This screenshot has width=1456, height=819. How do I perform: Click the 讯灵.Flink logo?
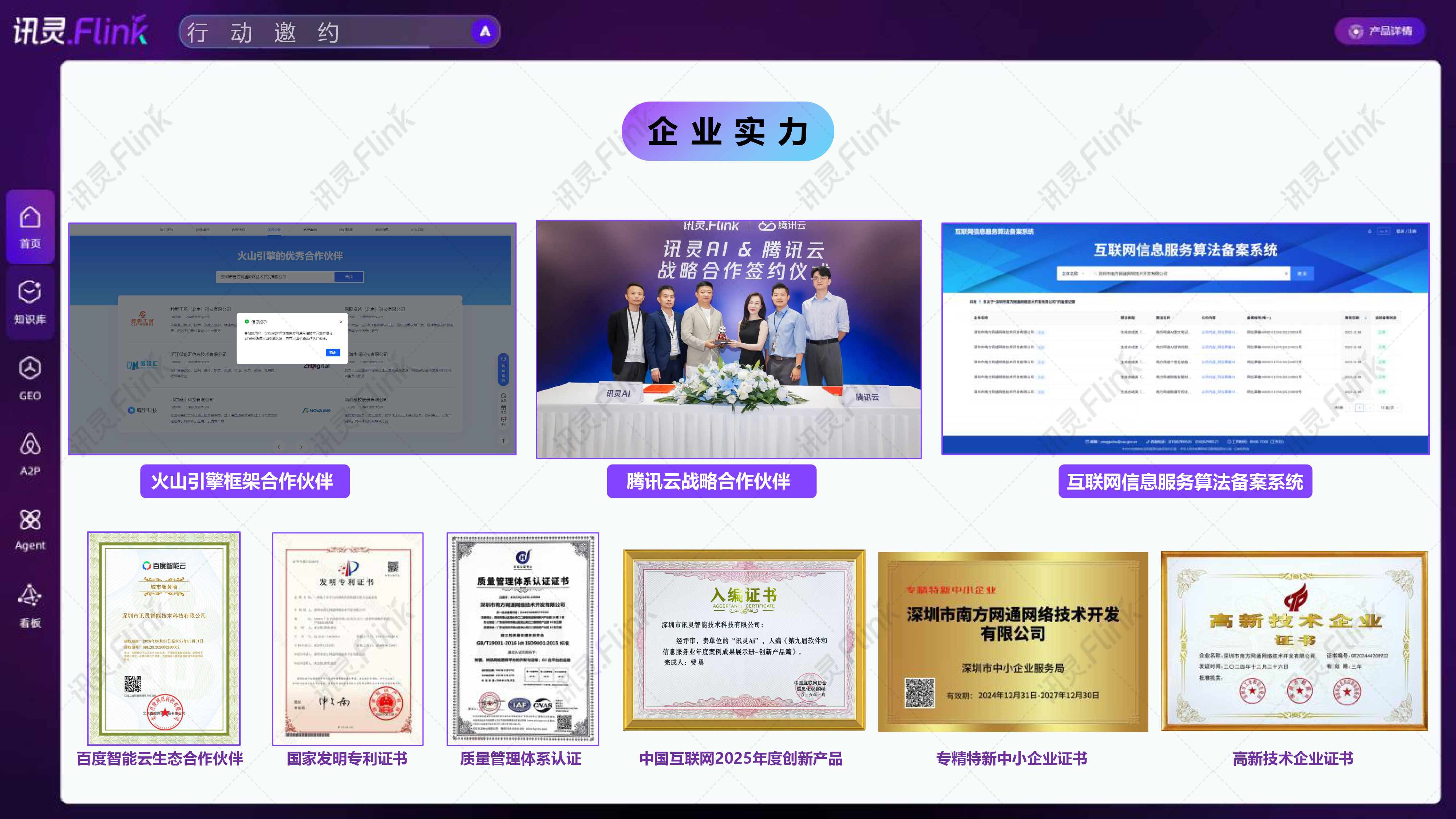point(80,31)
